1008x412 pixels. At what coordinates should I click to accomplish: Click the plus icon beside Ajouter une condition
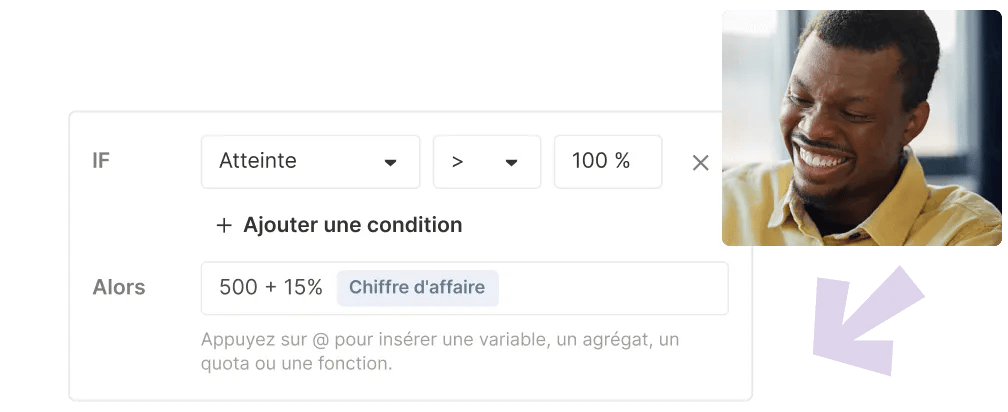click(223, 225)
